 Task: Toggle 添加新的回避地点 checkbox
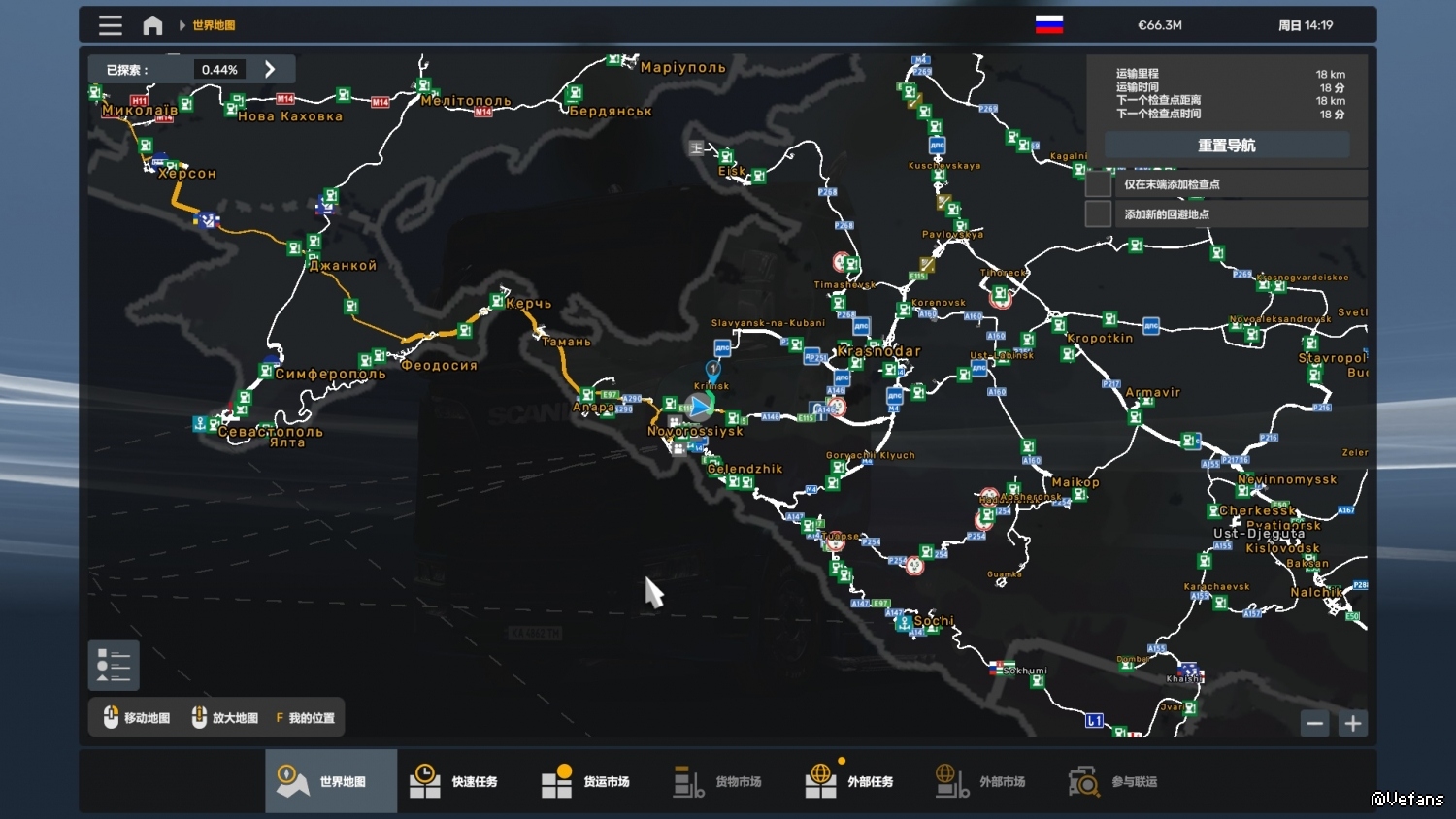(1098, 213)
